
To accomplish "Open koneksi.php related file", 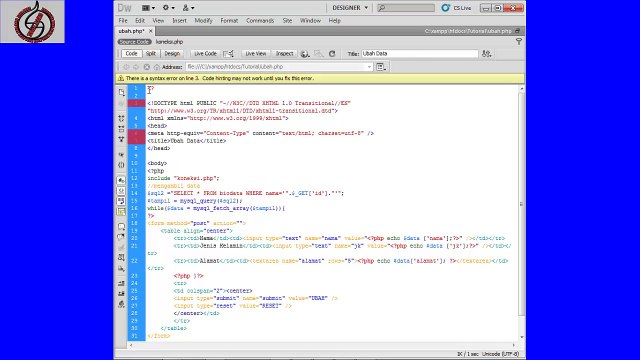I will pyautogui.click(x=169, y=42).
